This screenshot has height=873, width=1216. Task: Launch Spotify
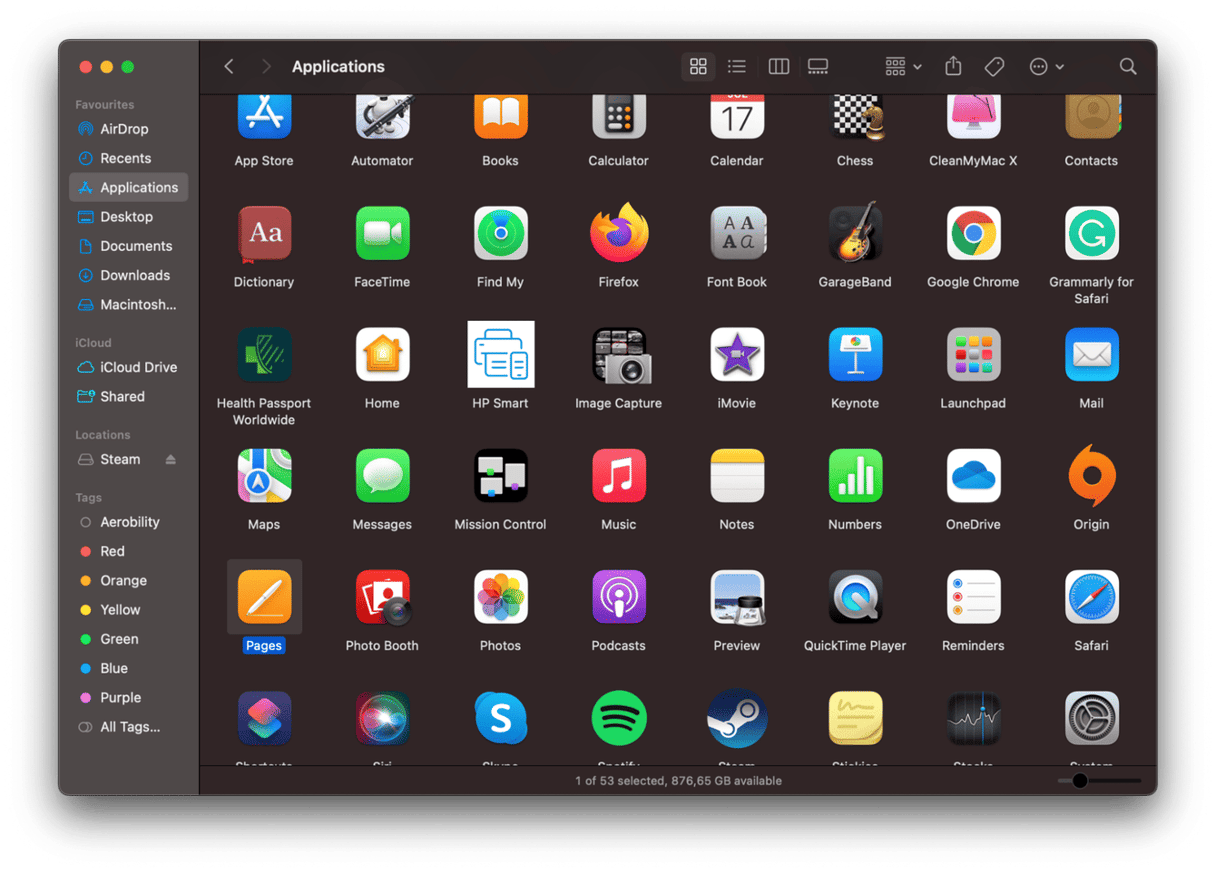(618, 717)
